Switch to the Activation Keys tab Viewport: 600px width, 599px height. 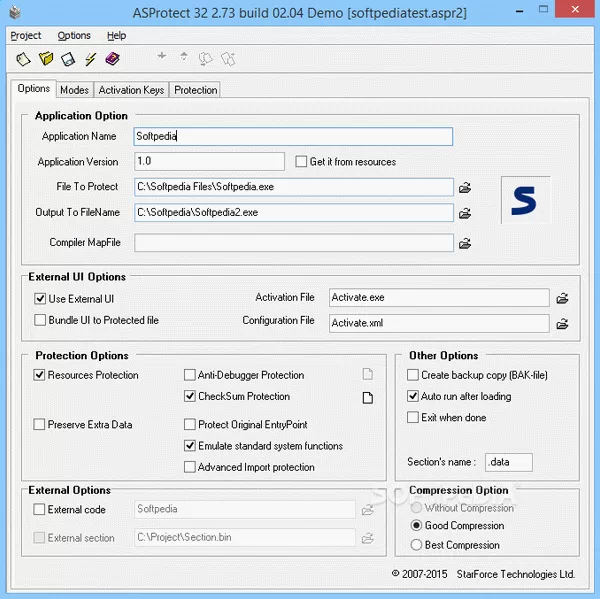(x=131, y=90)
